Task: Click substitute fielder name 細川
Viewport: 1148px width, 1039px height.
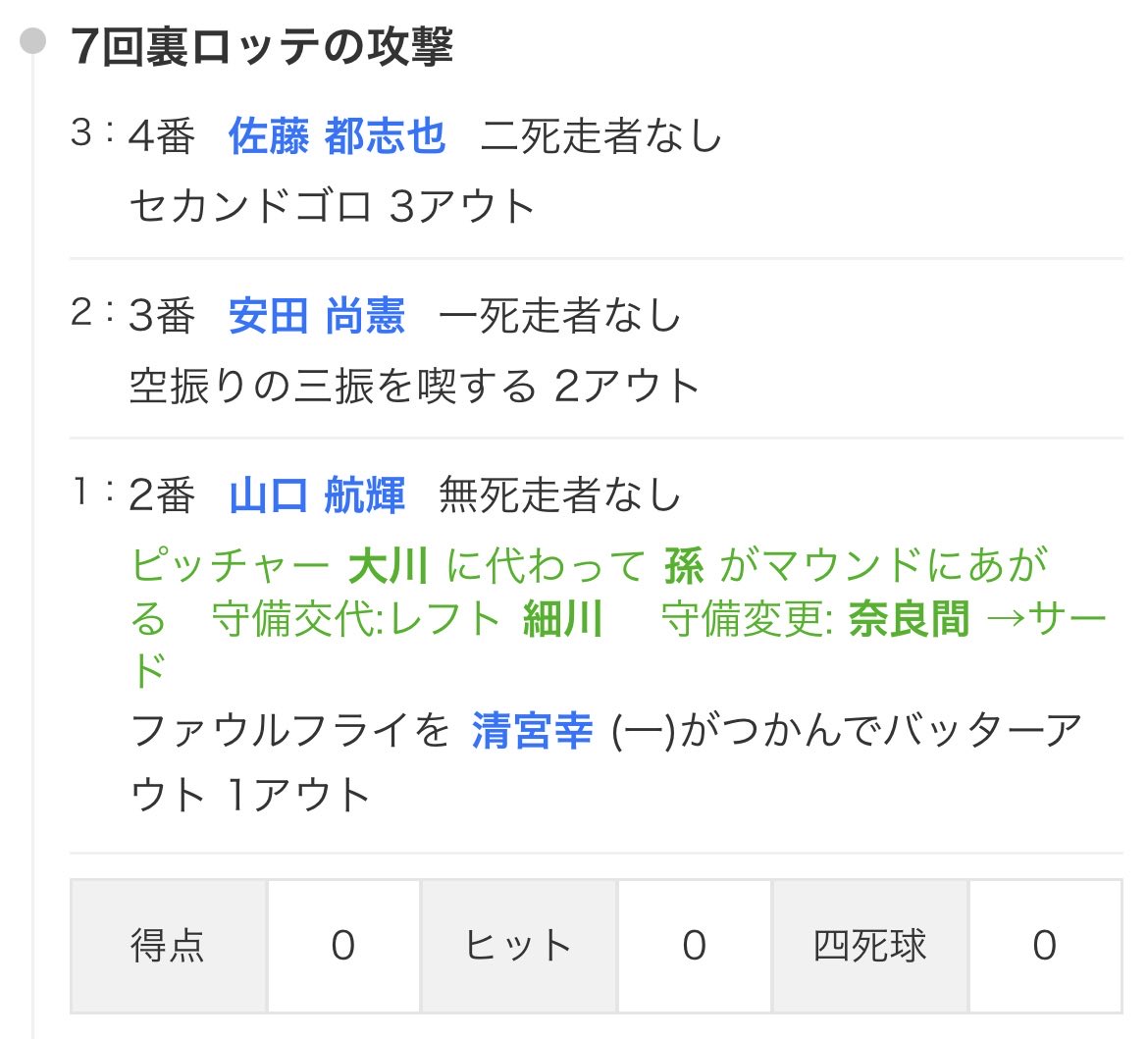Action: [x=562, y=619]
